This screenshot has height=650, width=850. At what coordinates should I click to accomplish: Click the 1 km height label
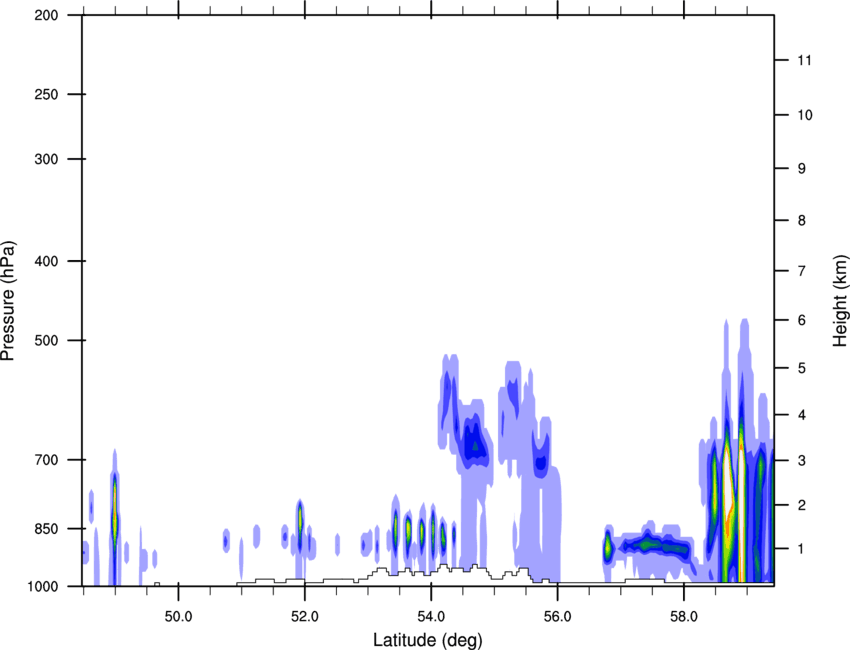pyautogui.click(x=802, y=549)
